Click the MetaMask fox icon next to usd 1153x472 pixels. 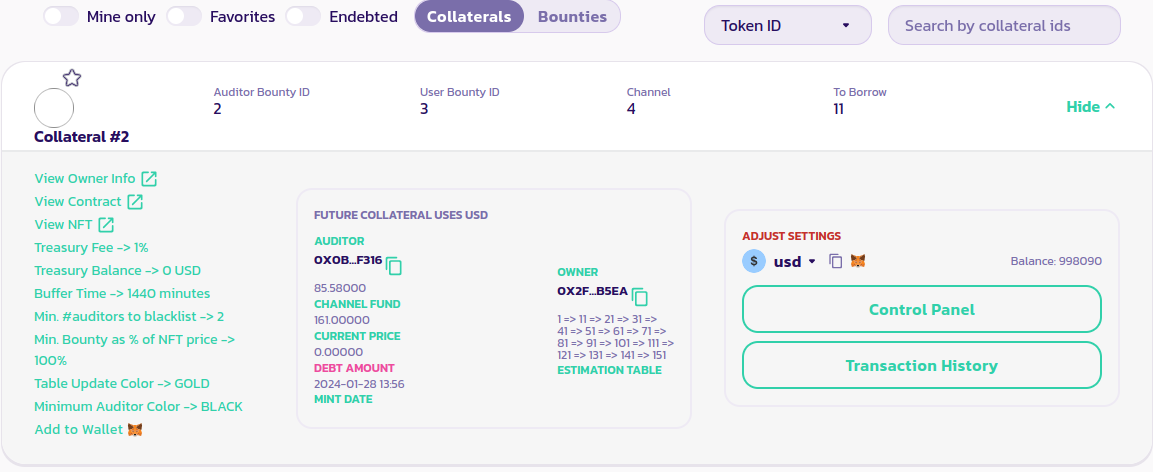(858, 261)
